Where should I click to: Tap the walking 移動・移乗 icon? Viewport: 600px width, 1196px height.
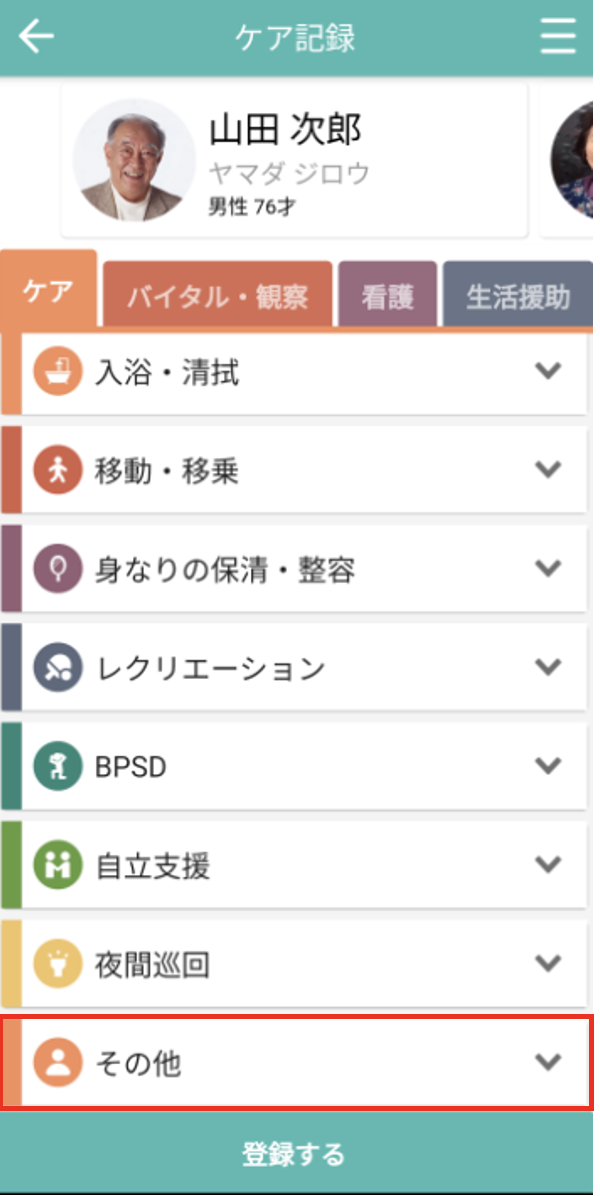point(56,471)
